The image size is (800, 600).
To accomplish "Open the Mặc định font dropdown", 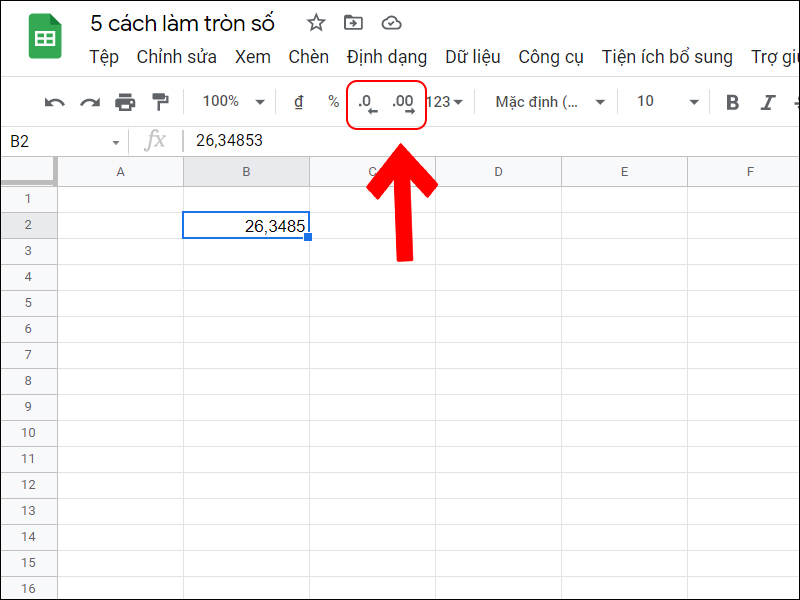I will 545,101.
